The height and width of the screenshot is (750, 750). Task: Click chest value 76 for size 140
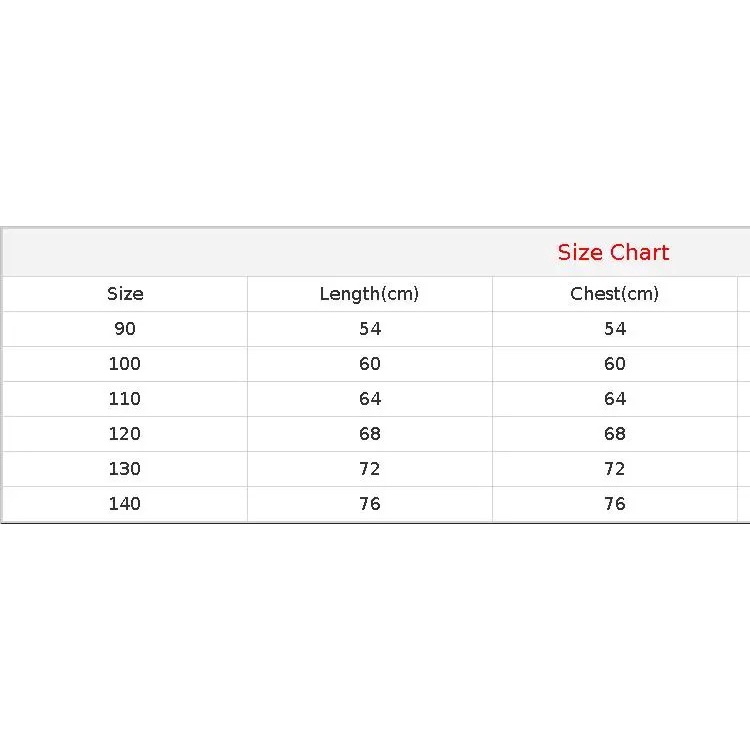(615, 504)
